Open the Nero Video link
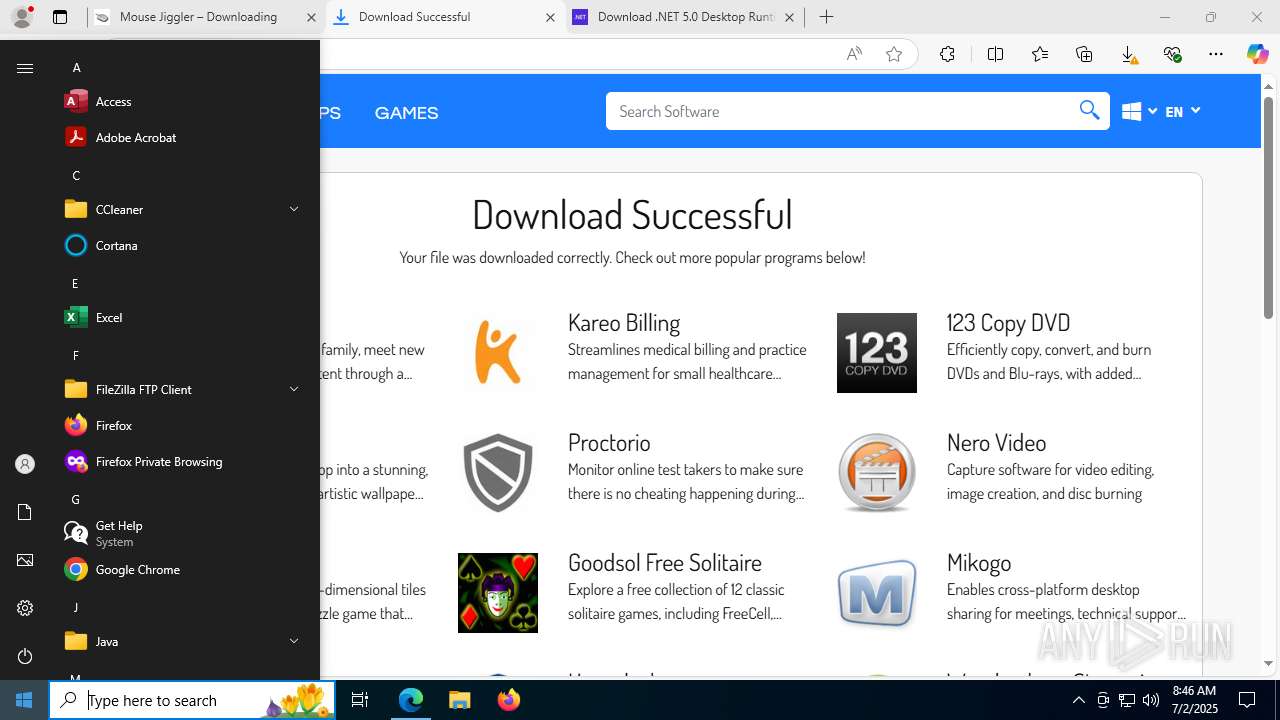This screenshot has height=720, width=1280. pos(996,442)
